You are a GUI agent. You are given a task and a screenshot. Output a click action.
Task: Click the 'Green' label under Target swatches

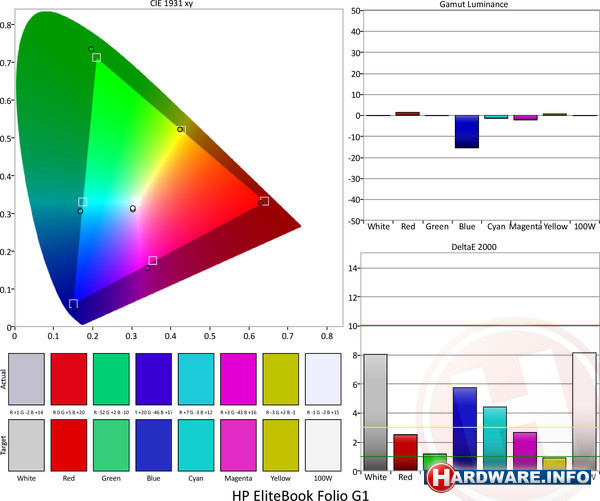(111, 478)
